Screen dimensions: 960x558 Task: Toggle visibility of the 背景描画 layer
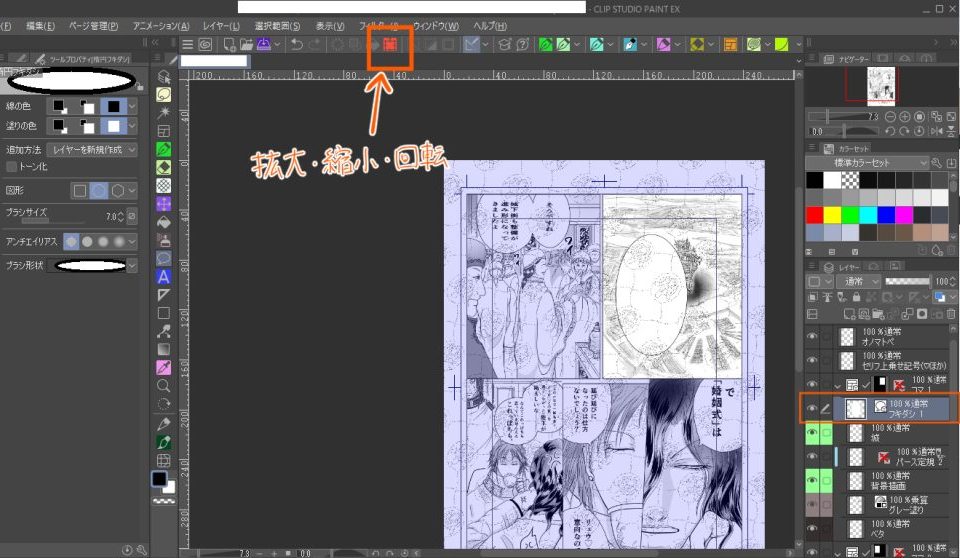[812, 481]
